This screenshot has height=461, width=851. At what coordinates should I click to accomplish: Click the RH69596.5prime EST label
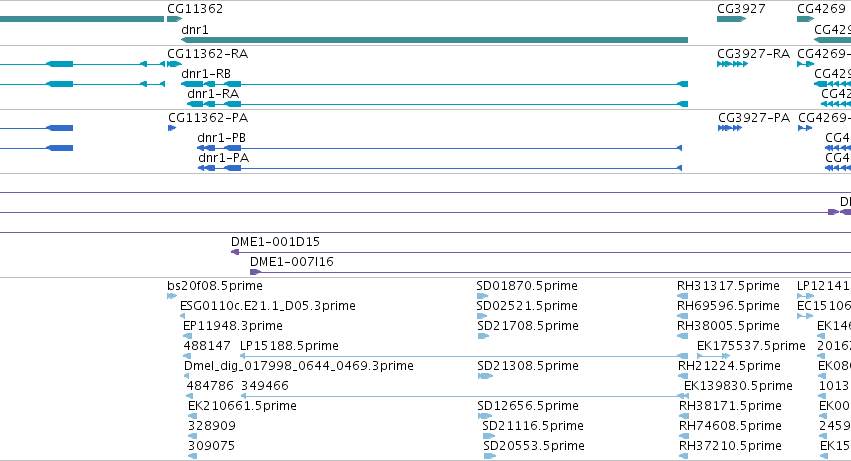coord(728,306)
